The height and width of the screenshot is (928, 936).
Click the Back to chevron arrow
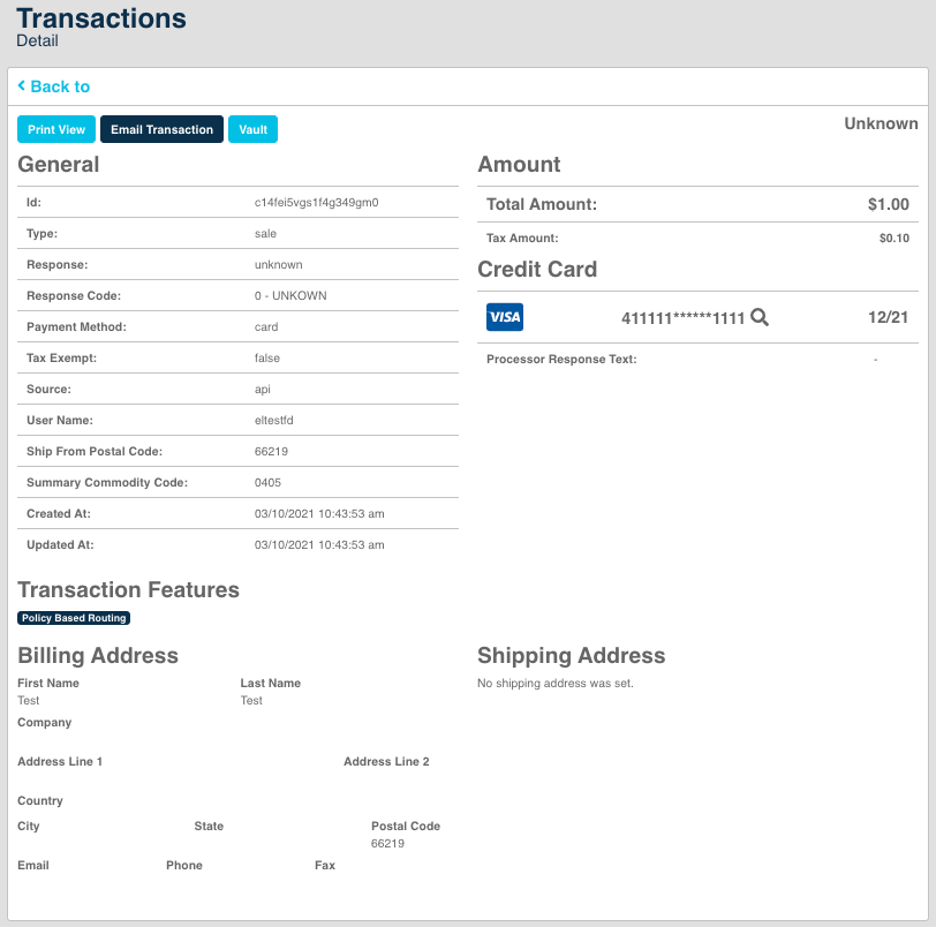click(21, 86)
